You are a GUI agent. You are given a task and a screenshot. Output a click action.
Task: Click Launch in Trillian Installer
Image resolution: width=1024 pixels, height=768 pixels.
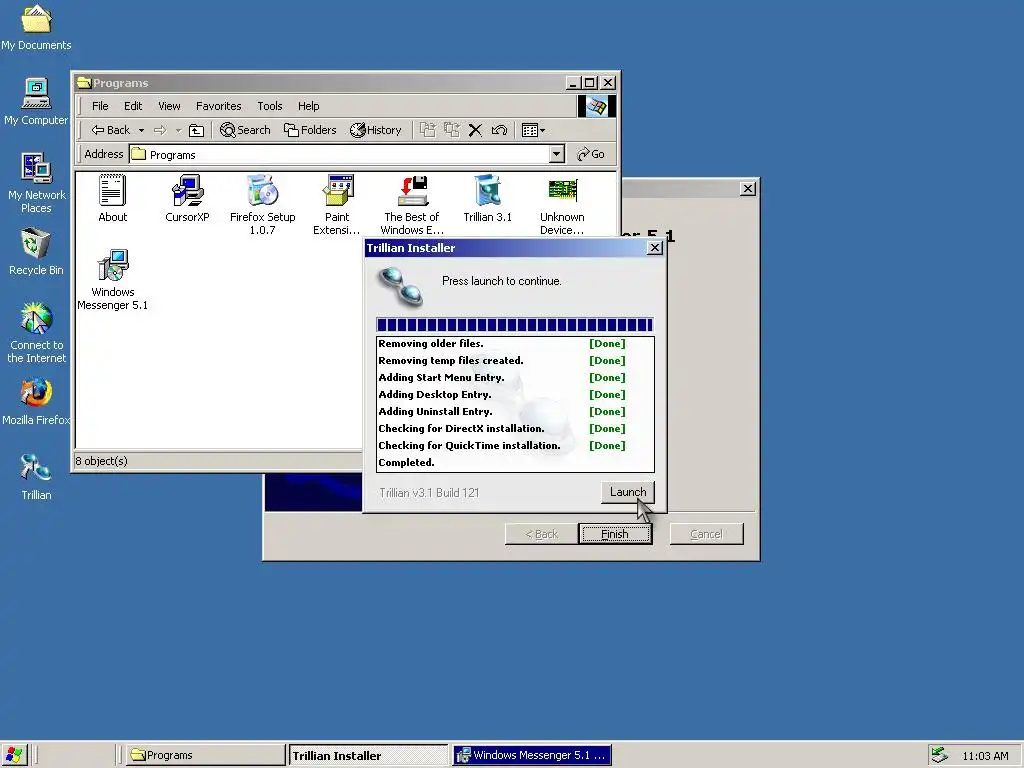pos(628,492)
